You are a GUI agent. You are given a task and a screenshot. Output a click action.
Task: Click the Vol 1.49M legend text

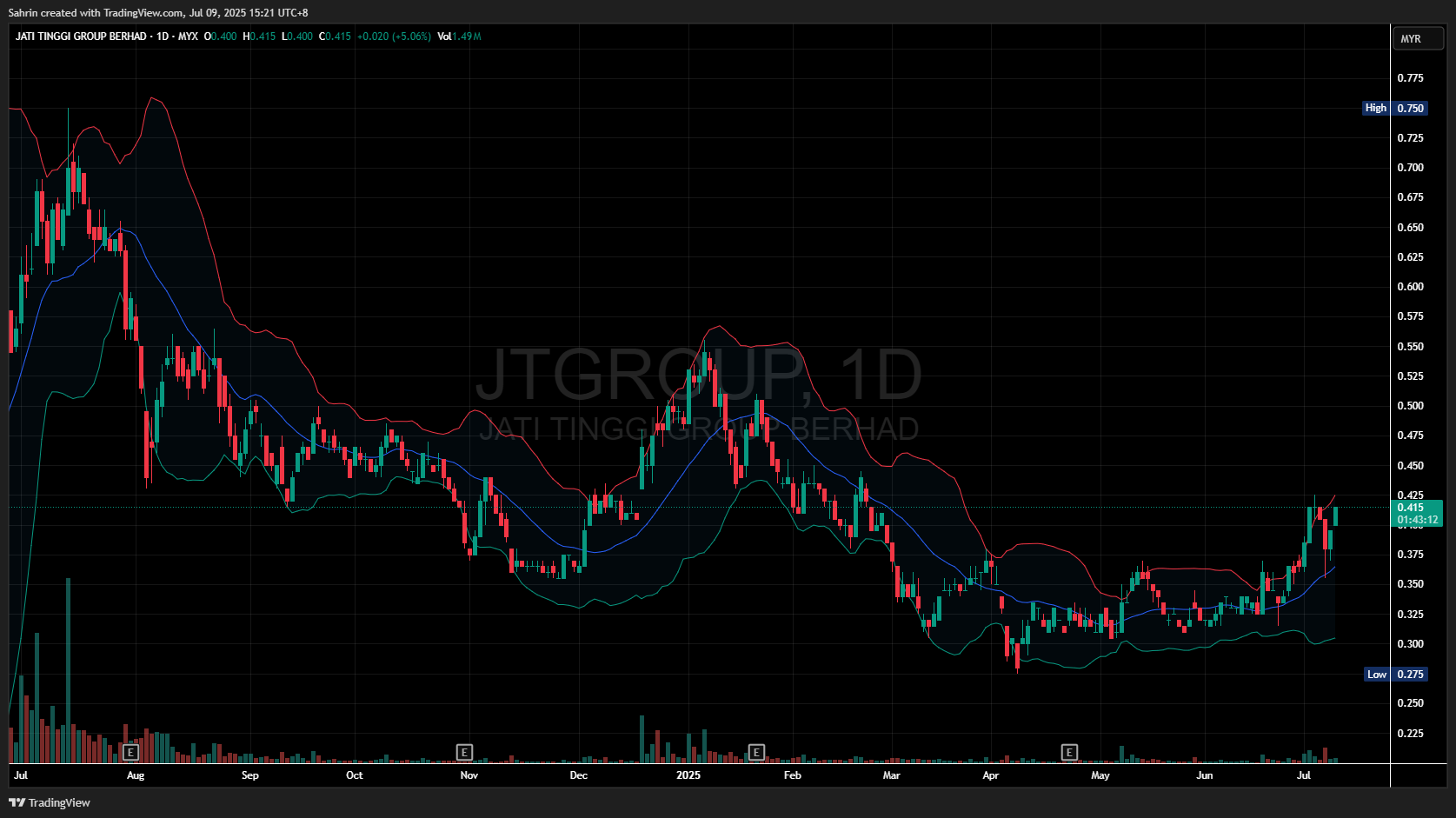459,37
